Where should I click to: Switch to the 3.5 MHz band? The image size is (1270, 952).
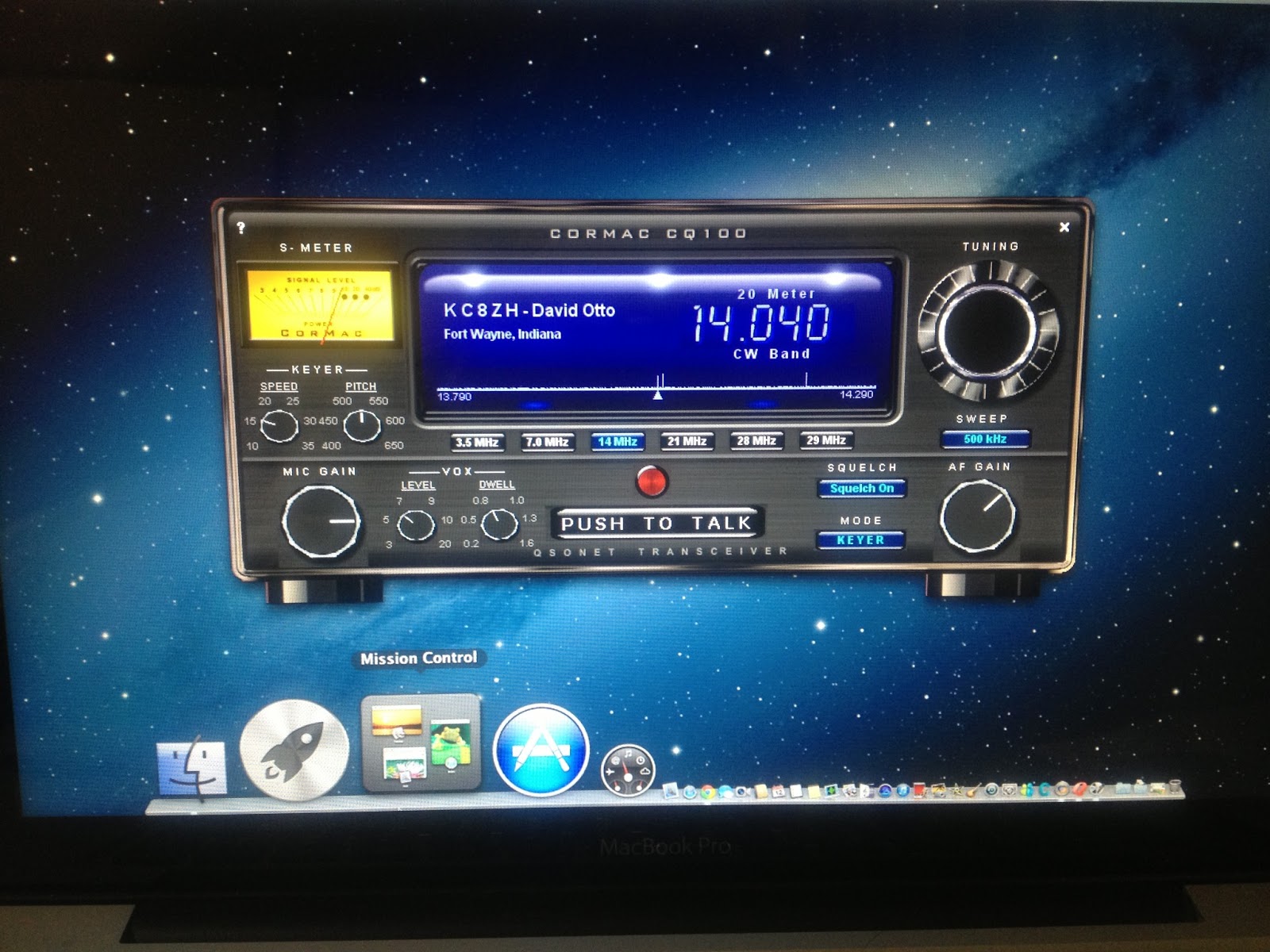pos(477,442)
